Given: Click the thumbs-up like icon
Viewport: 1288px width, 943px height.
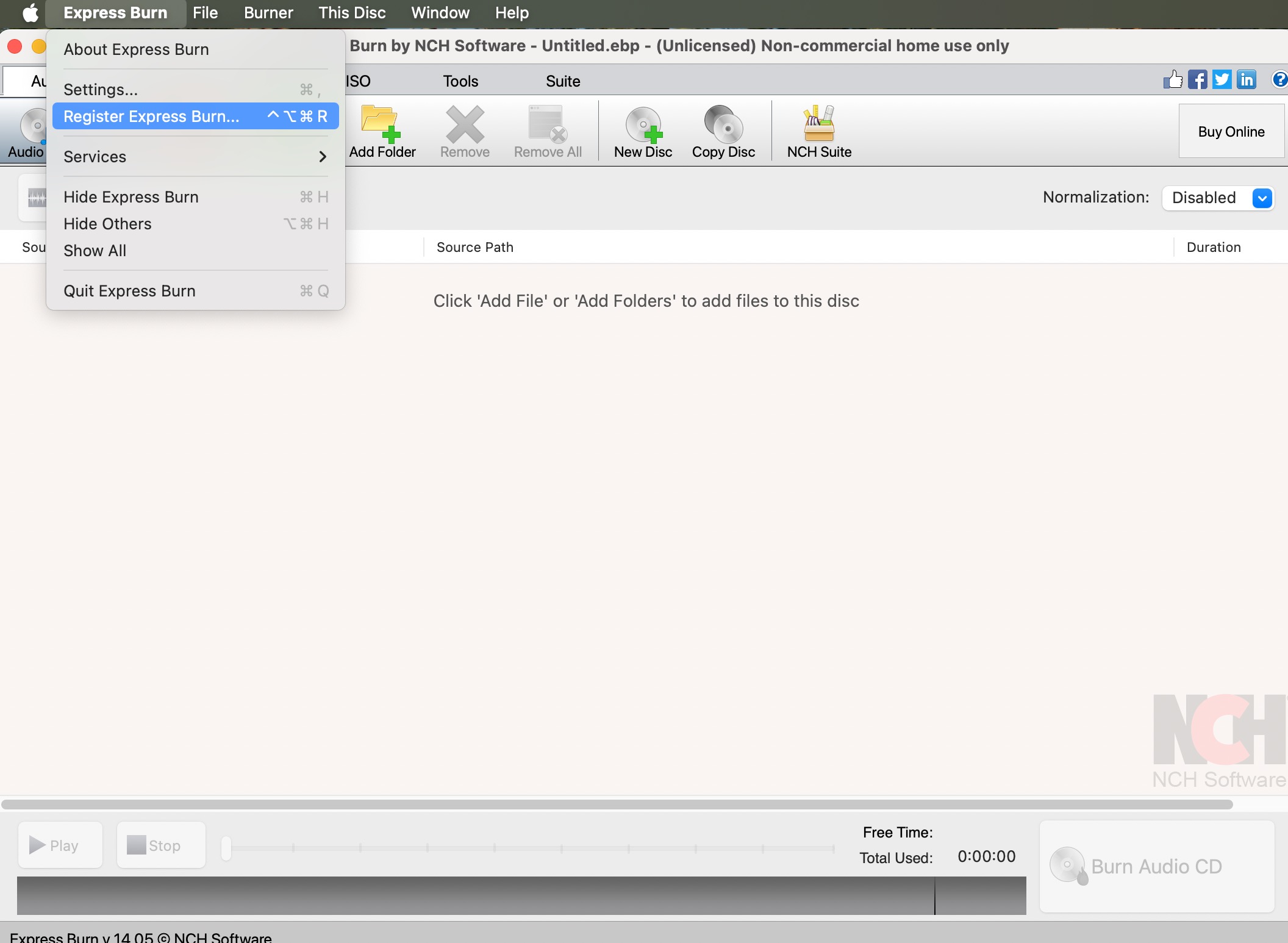Looking at the screenshot, I should pos(1172,80).
